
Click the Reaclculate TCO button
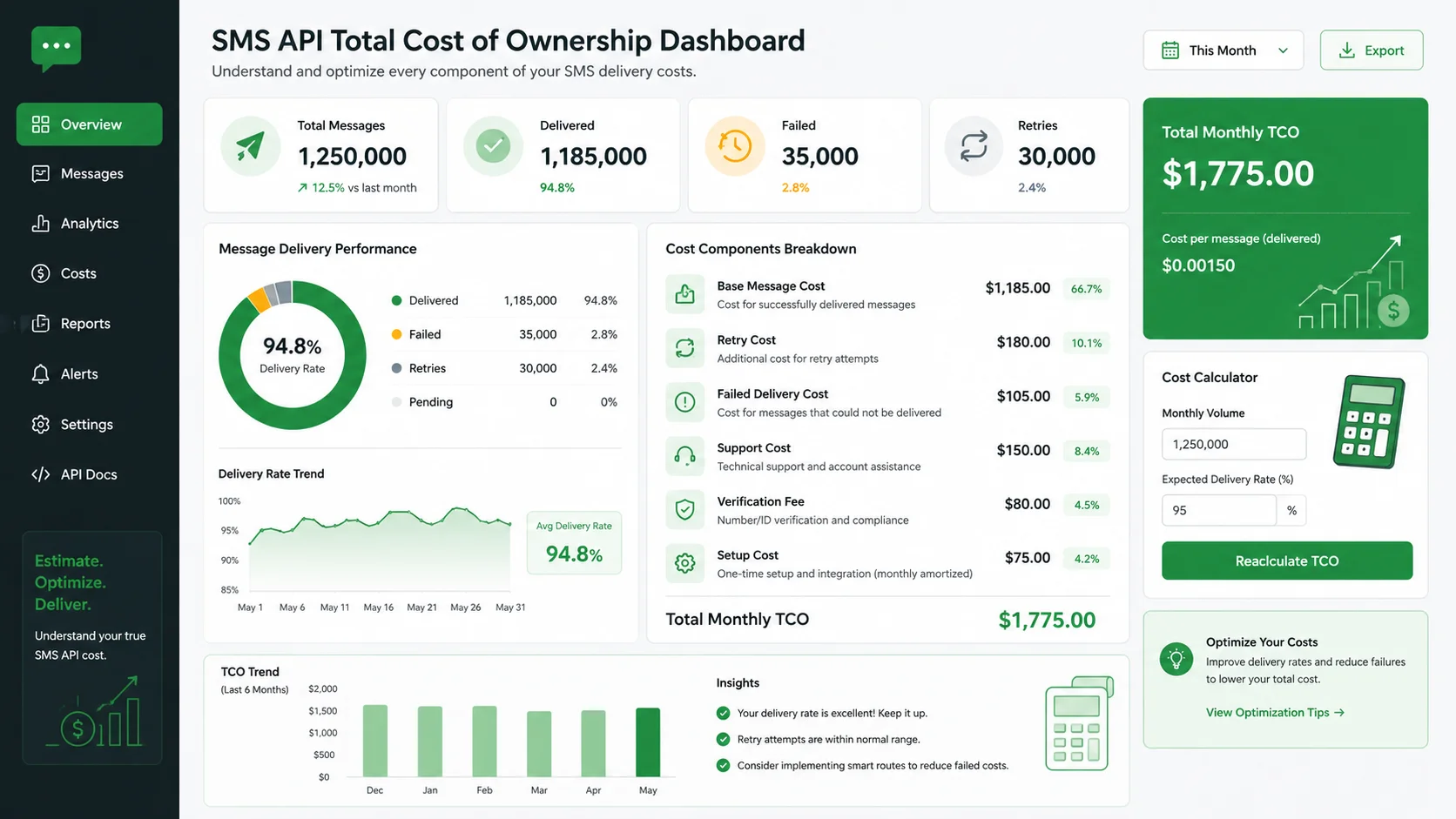tap(1287, 561)
